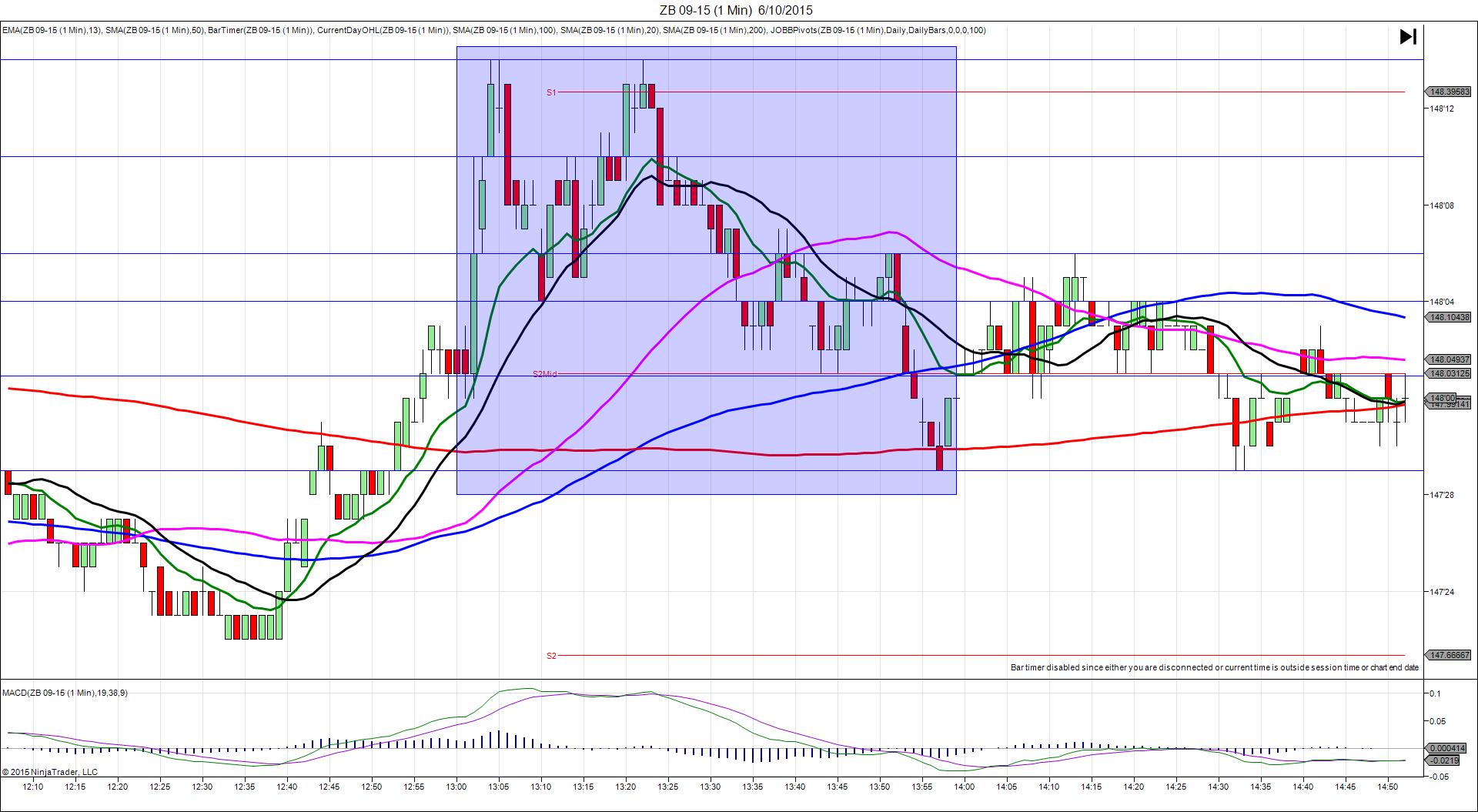
Task: Click the 13:00 time axis label
Action: click(x=456, y=787)
